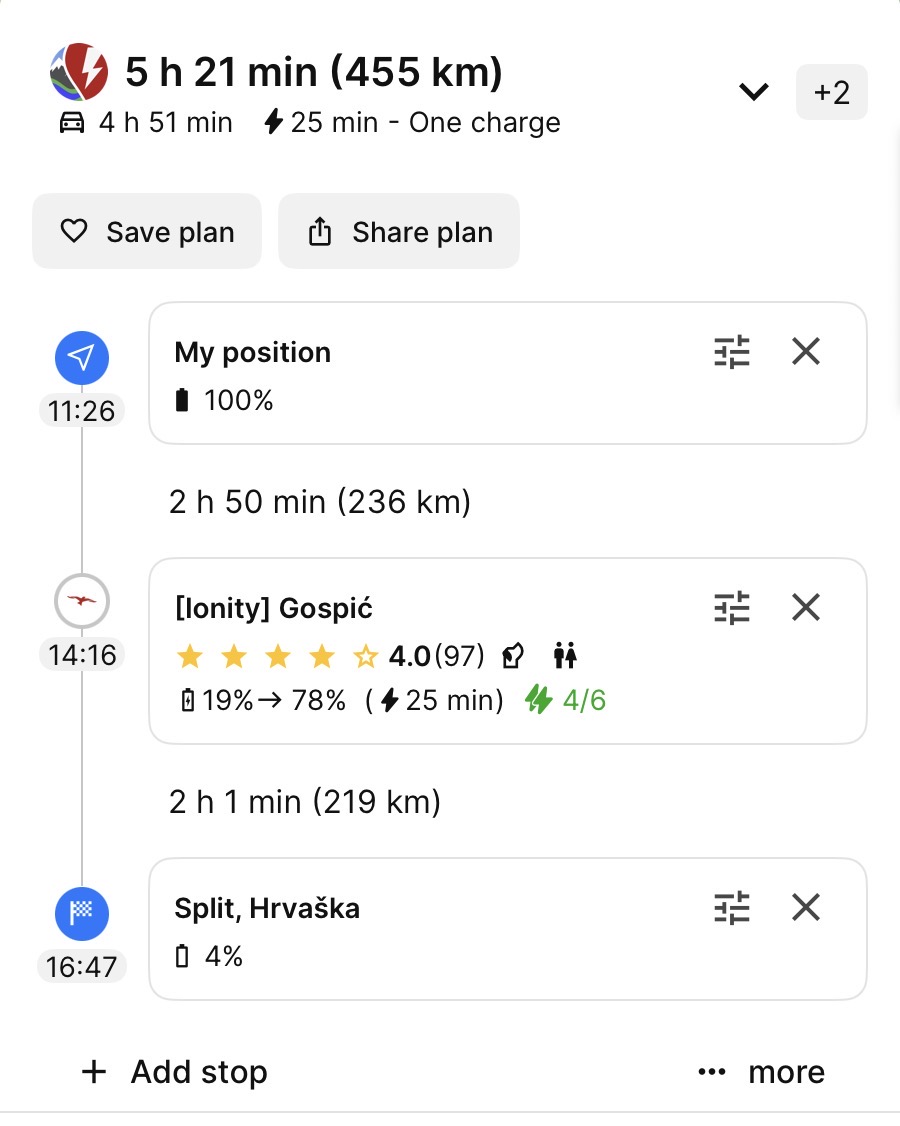Click the 4/6 available chargers indicator
The height and width of the screenshot is (1126, 900).
[x=567, y=700]
